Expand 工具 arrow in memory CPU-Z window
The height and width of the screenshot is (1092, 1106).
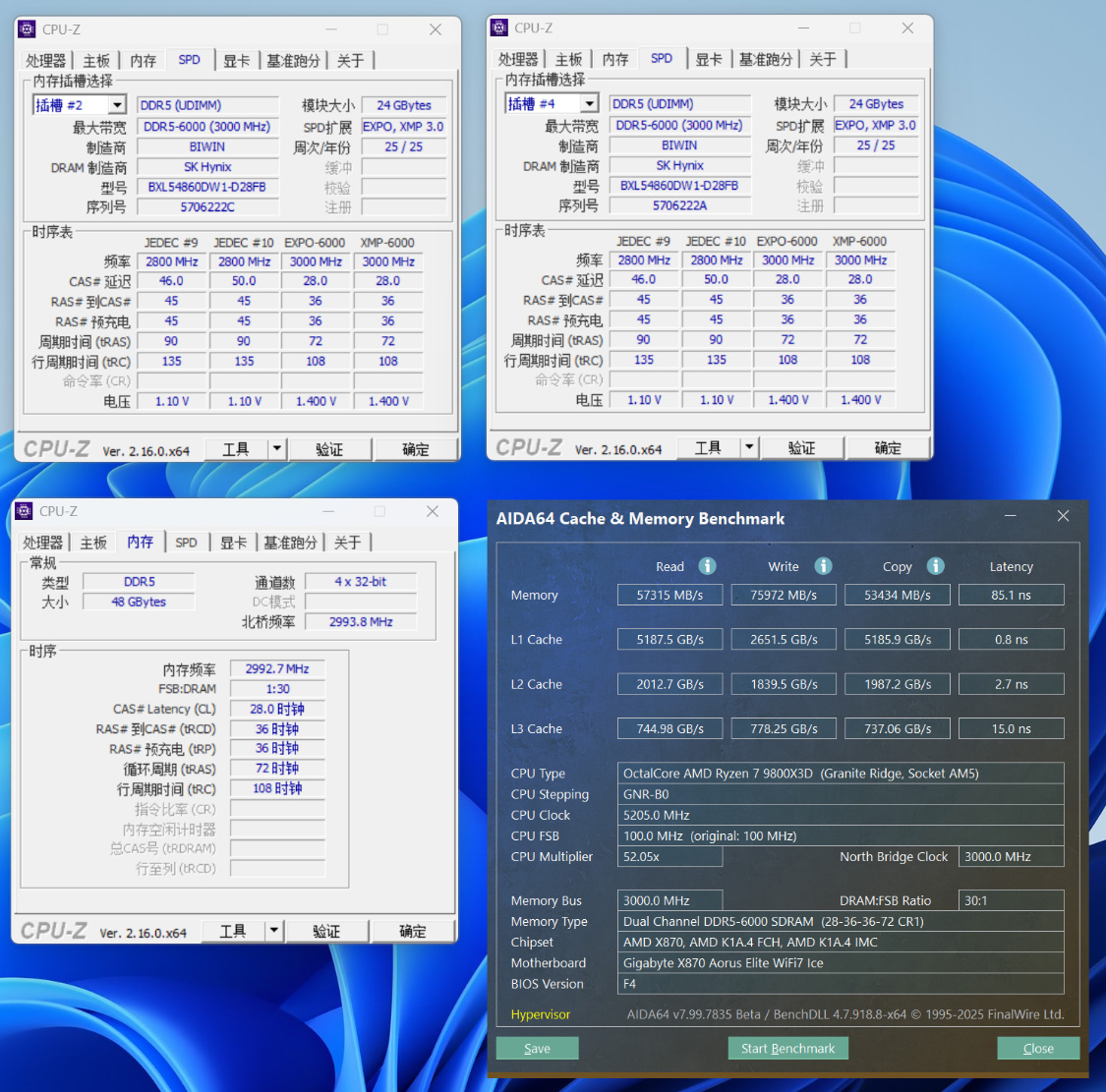click(x=273, y=931)
